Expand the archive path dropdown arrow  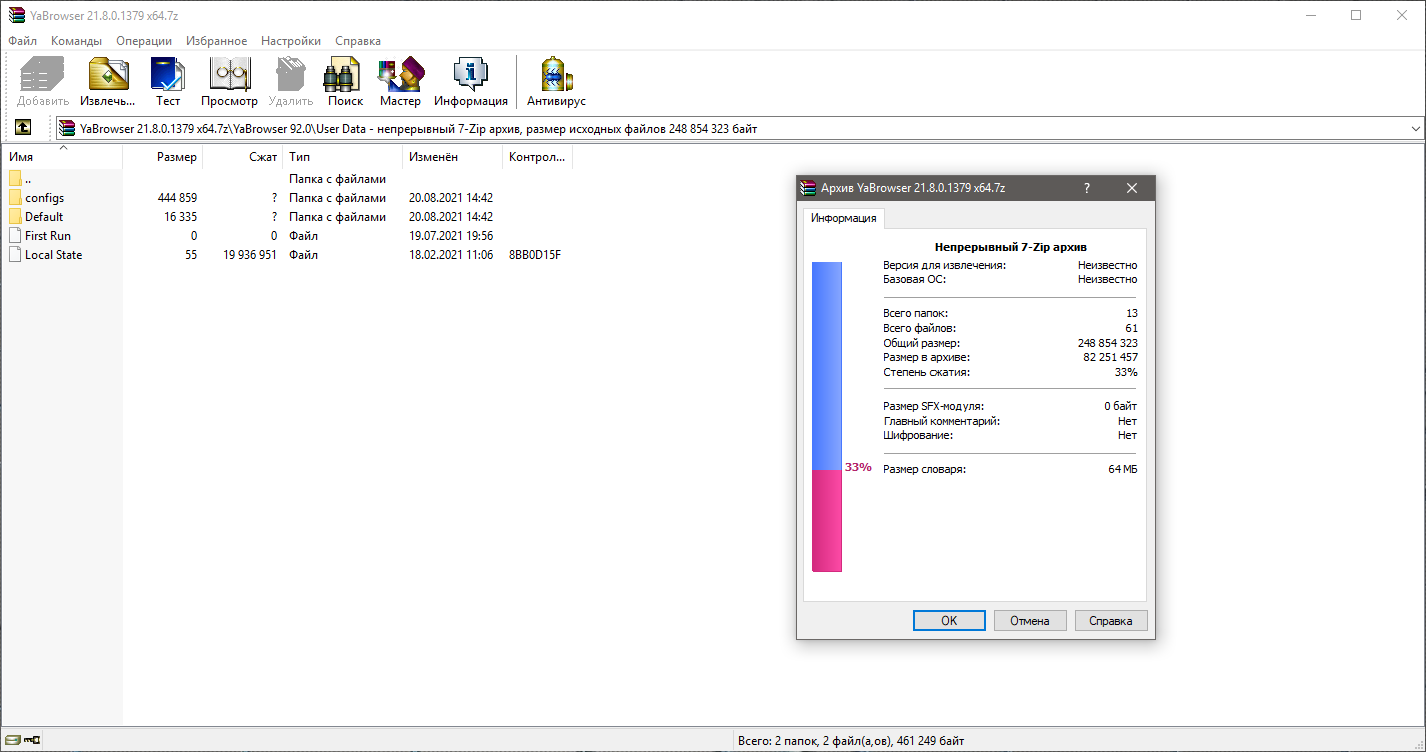coord(1415,128)
